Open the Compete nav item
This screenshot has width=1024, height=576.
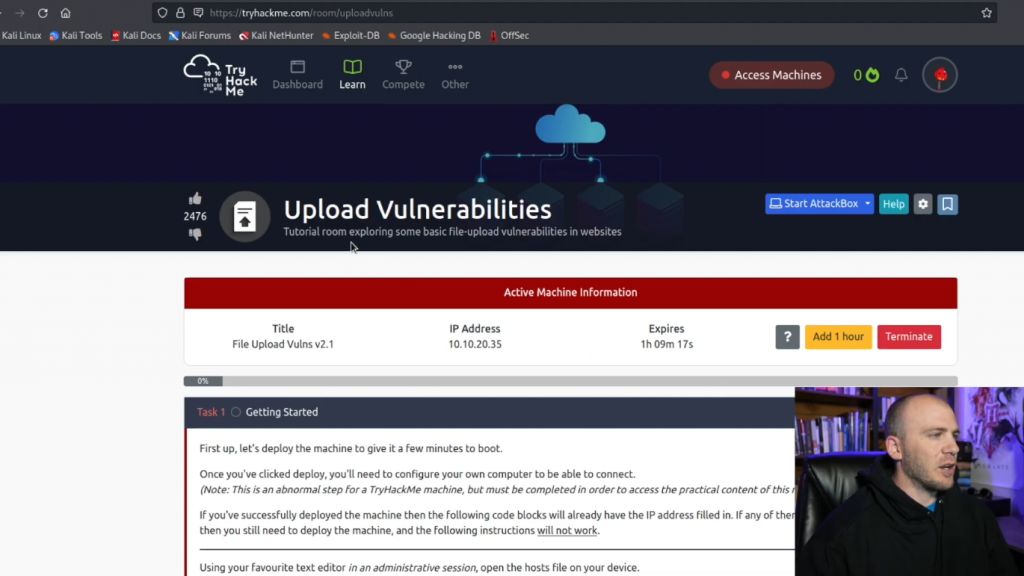[404, 75]
